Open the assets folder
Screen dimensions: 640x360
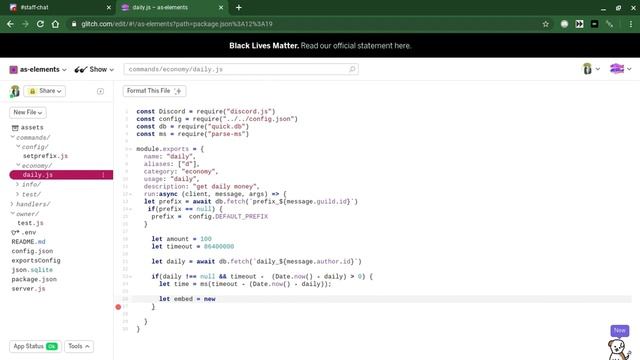coord(28,128)
